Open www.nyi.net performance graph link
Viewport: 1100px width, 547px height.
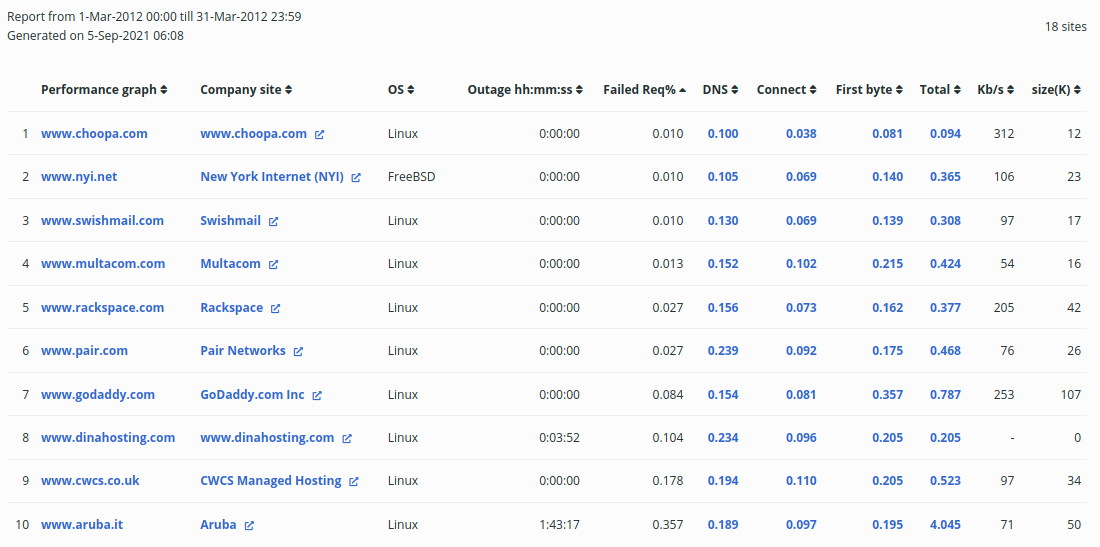click(79, 177)
